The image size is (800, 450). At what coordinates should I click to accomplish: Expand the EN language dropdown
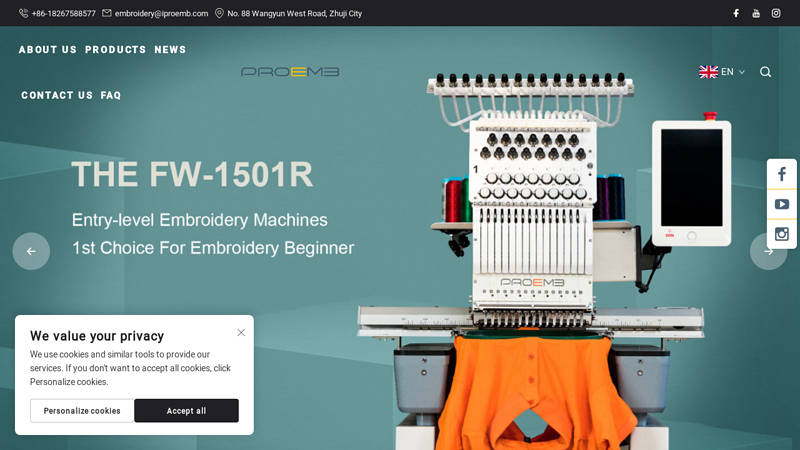tap(733, 72)
